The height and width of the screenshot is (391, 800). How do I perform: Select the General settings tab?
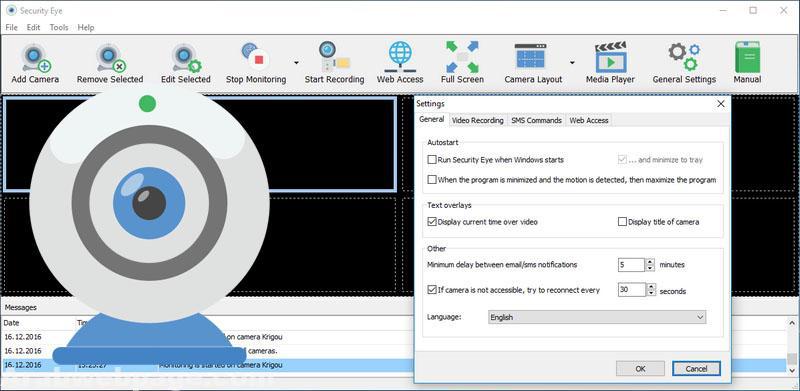tap(431, 119)
